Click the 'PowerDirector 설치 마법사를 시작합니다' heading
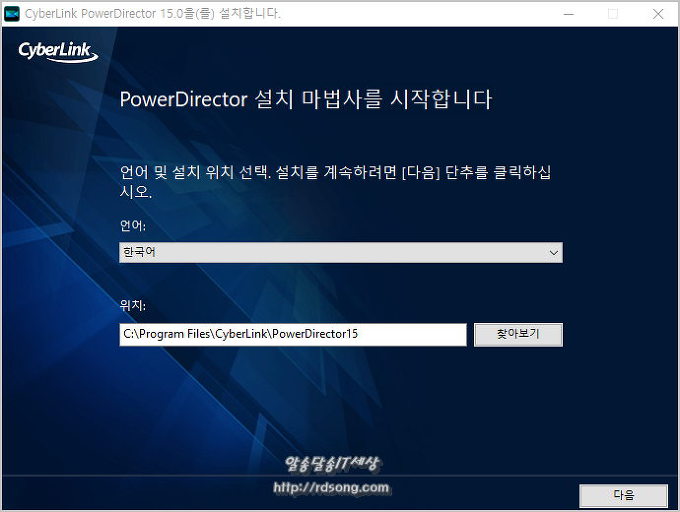The width and height of the screenshot is (680, 512). pyautogui.click(x=306, y=99)
